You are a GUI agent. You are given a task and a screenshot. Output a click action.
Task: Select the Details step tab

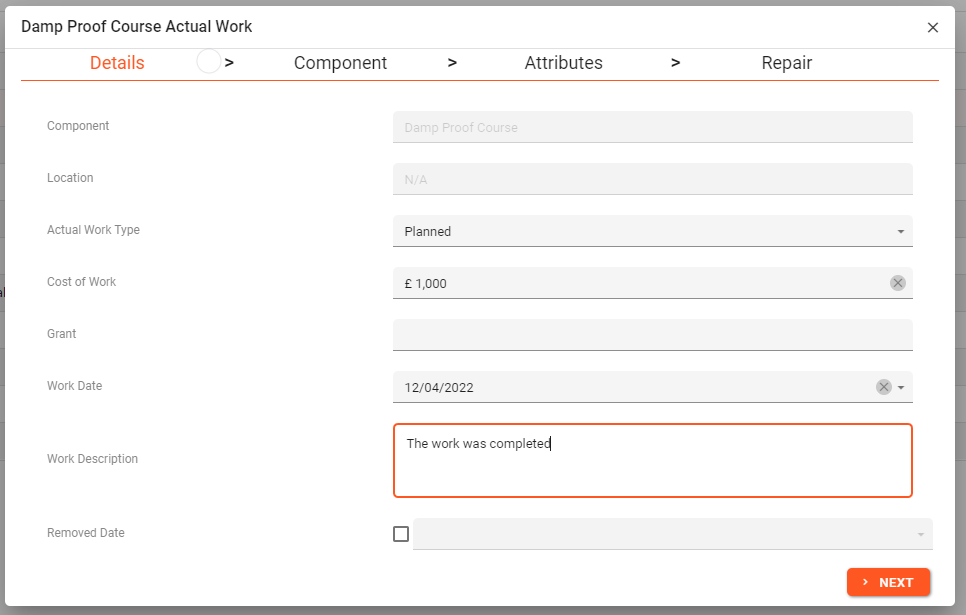(117, 63)
